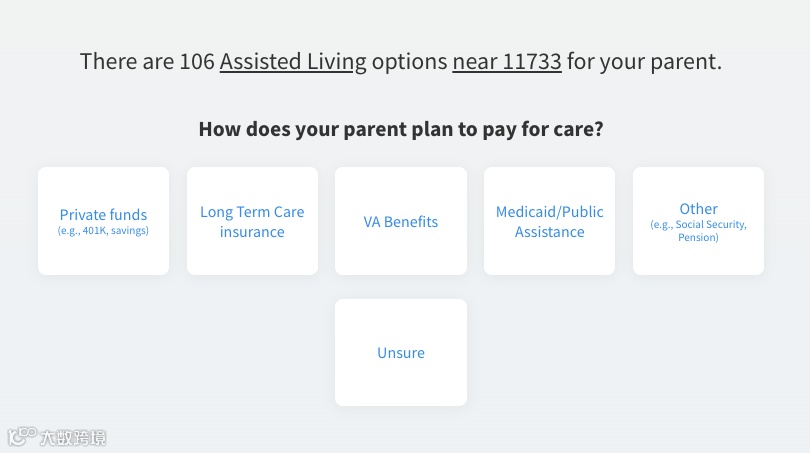This screenshot has height=453, width=810.
Task: Click the near 11733 location link
Action: 507,61
